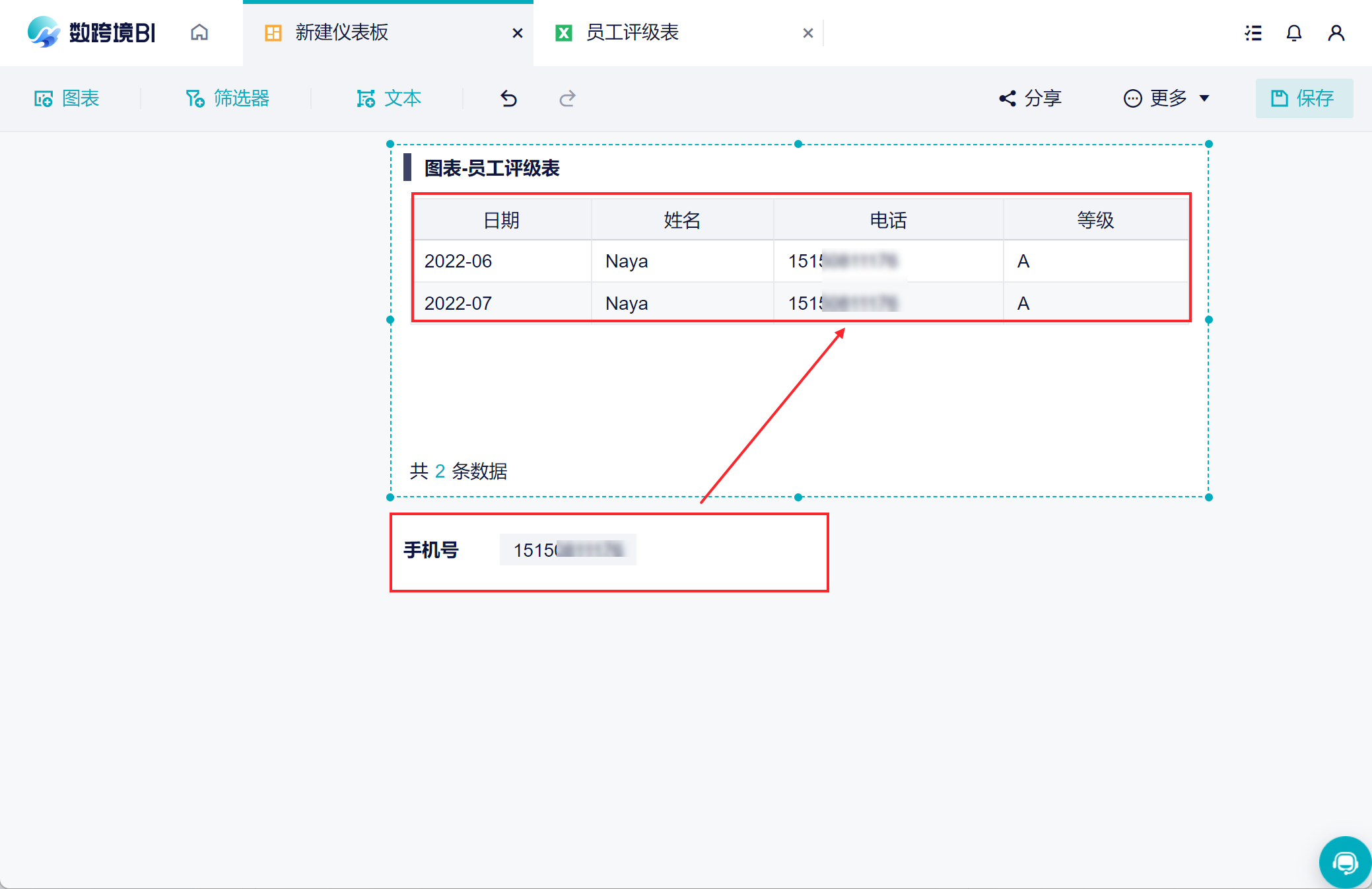Open notifications bell

point(1294,33)
